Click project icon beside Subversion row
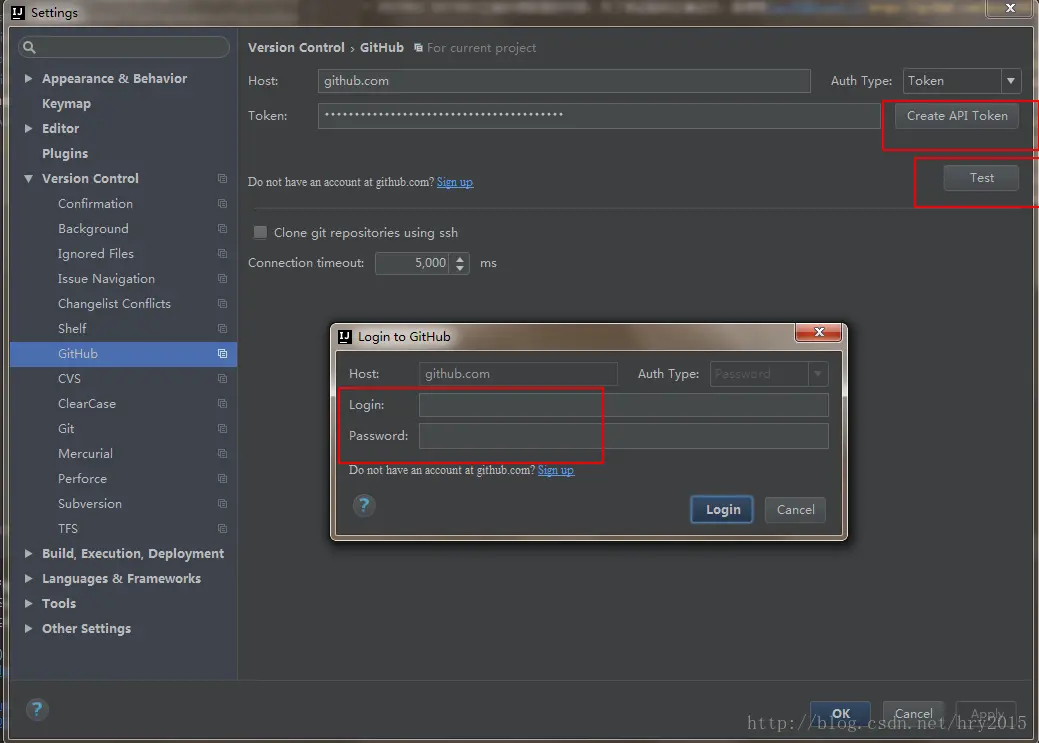The width and height of the screenshot is (1039, 743). click(222, 504)
